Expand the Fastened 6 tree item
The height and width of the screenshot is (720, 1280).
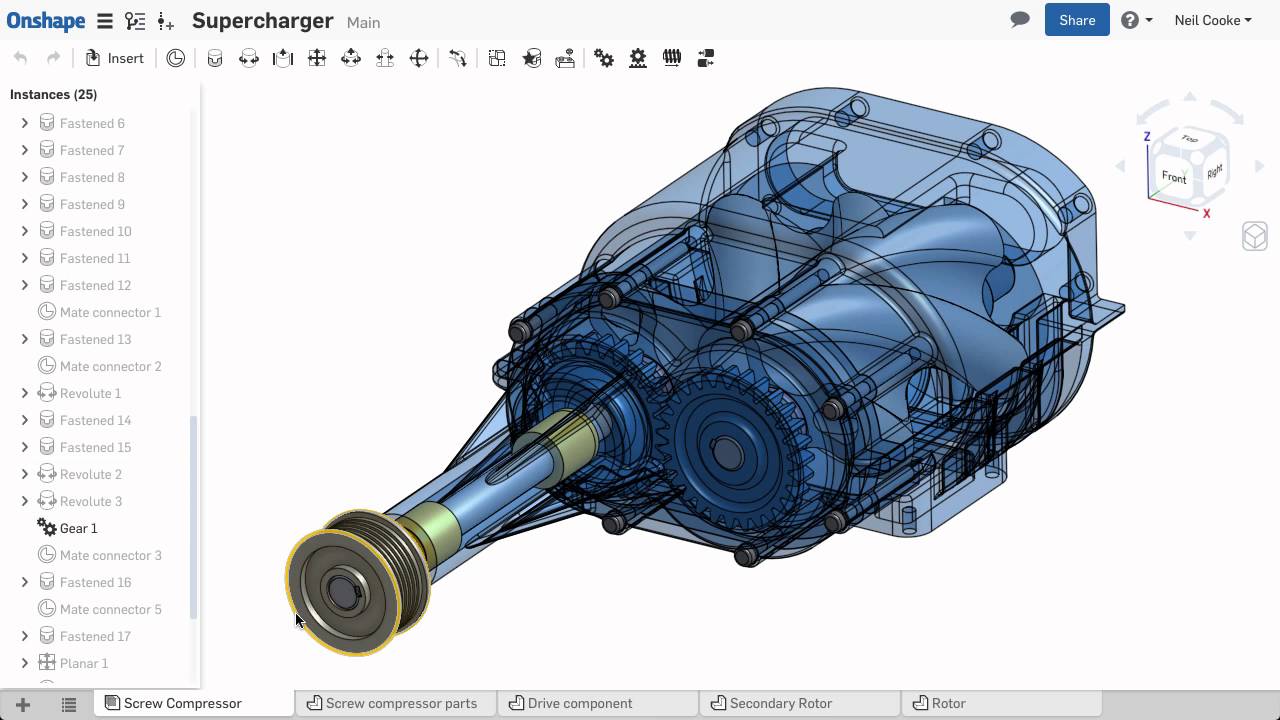(x=25, y=123)
